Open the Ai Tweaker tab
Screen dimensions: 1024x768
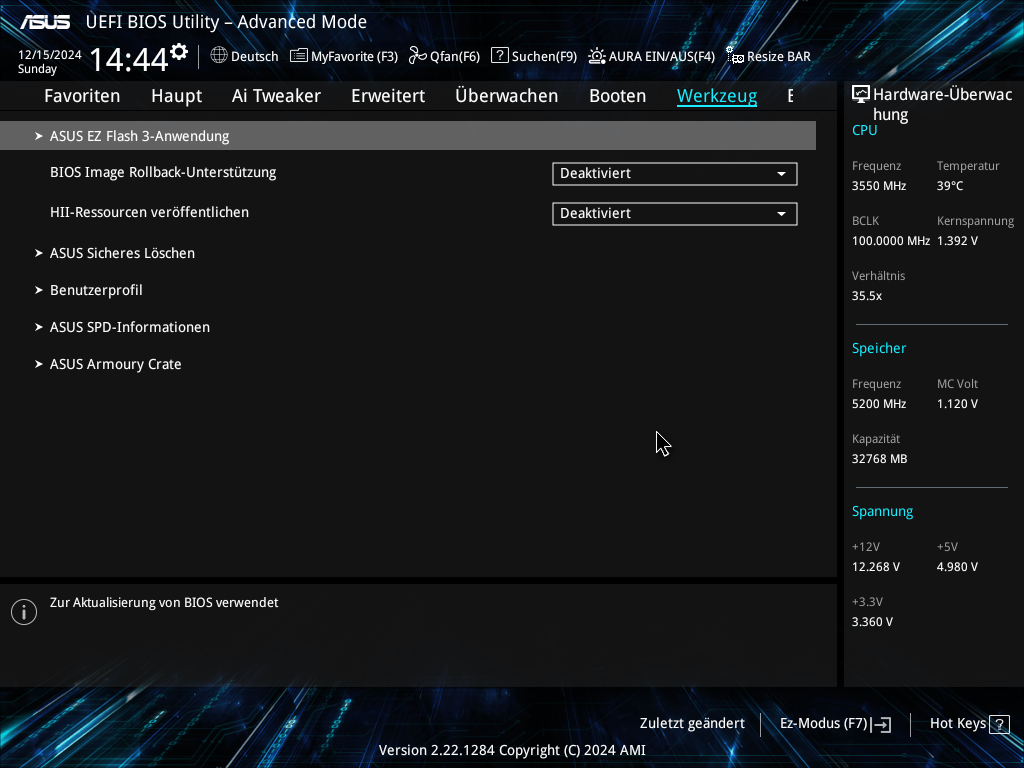point(276,96)
